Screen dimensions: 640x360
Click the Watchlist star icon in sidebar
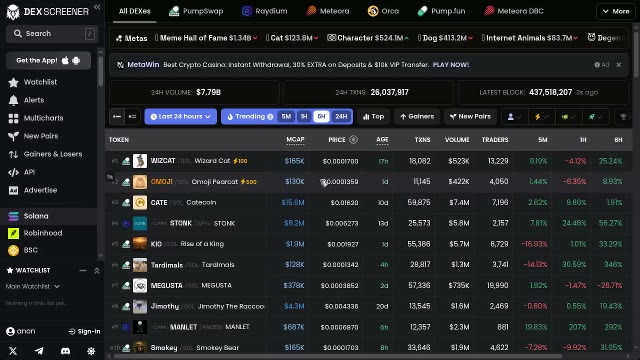[13, 82]
